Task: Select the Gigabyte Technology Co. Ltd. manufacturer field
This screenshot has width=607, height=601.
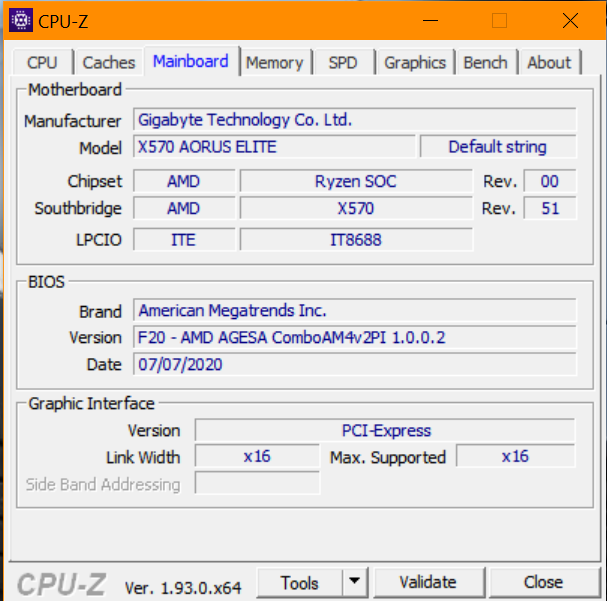Action: [x=355, y=120]
